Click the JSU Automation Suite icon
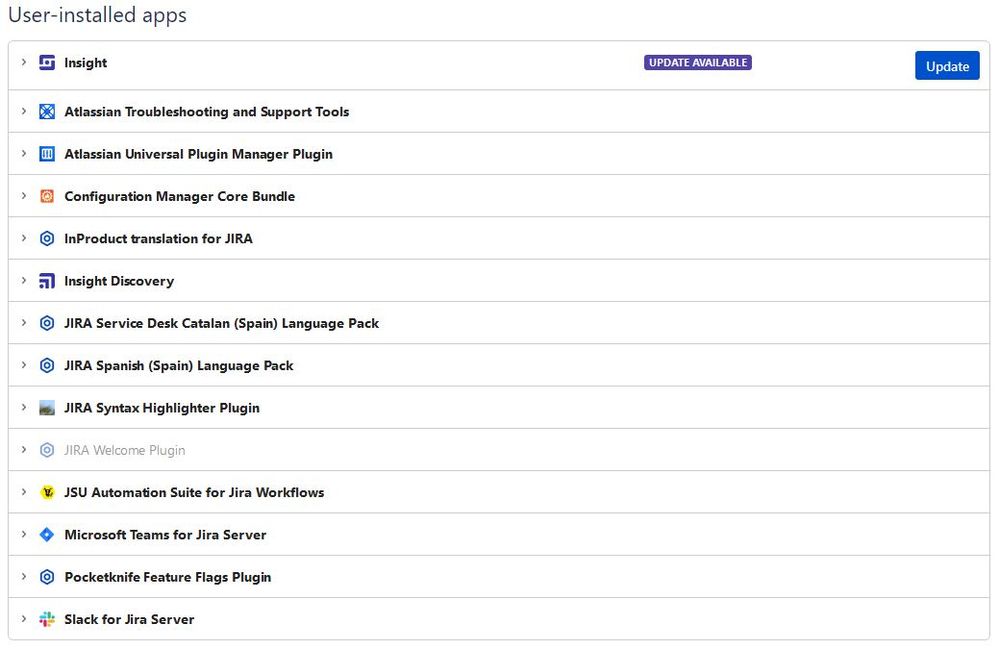 [x=47, y=492]
